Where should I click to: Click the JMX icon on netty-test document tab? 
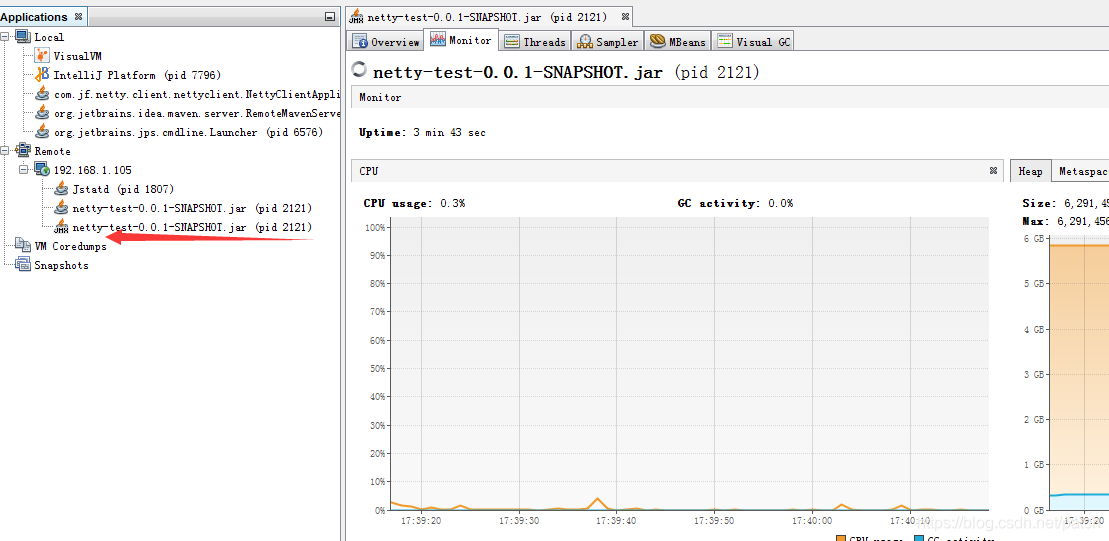[x=357, y=16]
